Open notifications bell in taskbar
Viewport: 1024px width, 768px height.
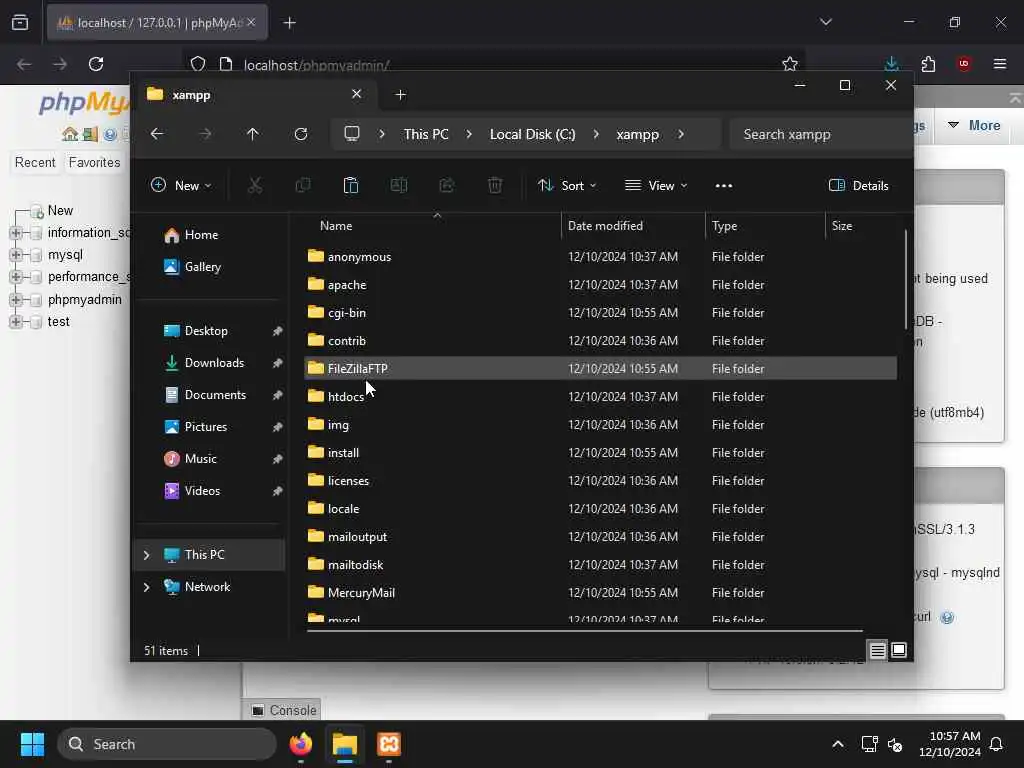click(997, 744)
